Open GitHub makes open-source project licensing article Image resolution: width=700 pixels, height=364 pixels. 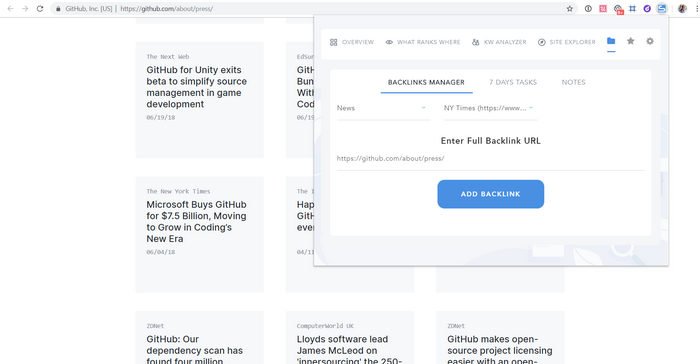tap(500, 350)
